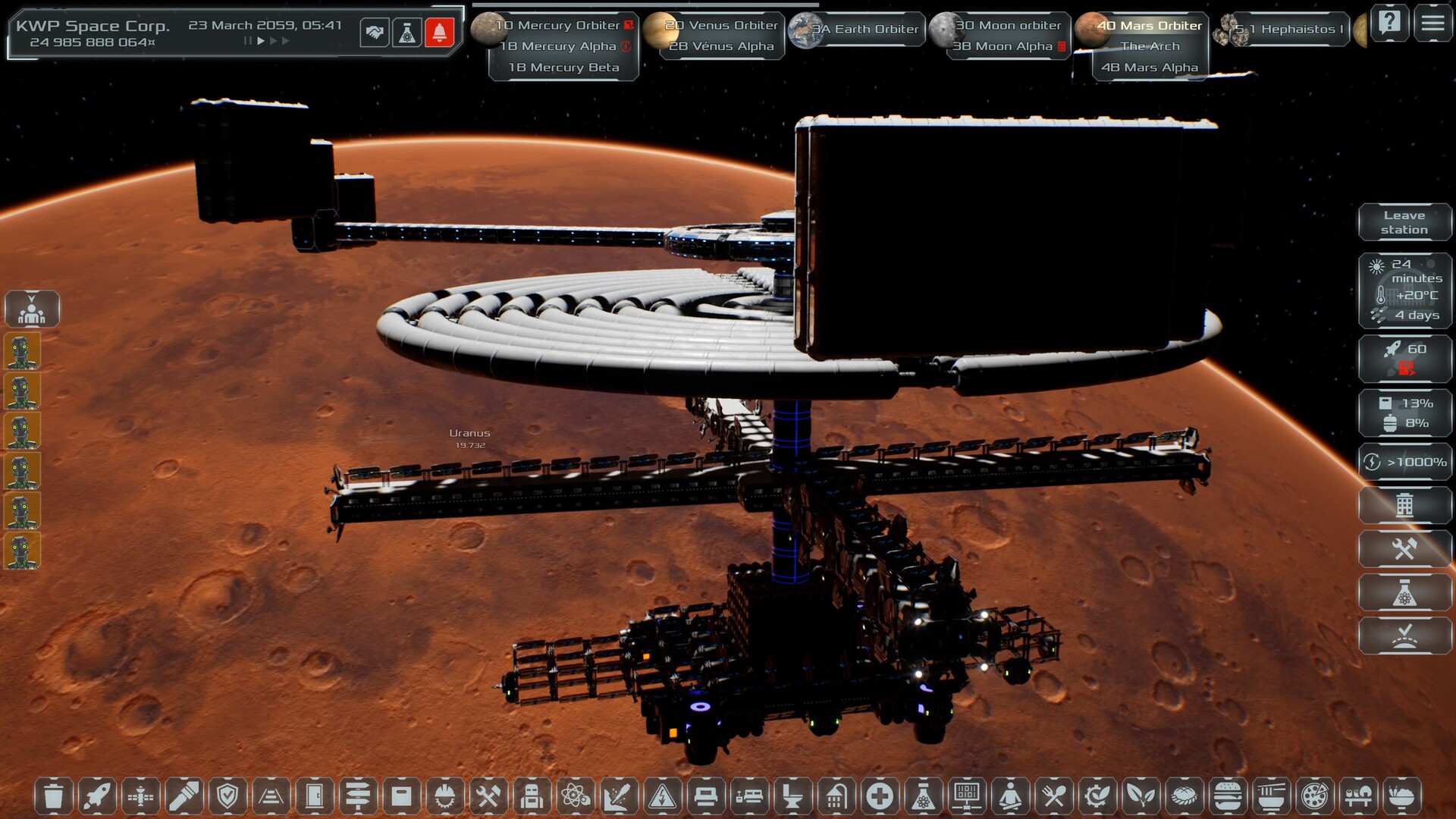
Task: Click the >1000% power indicator
Action: pos(1405,460)
